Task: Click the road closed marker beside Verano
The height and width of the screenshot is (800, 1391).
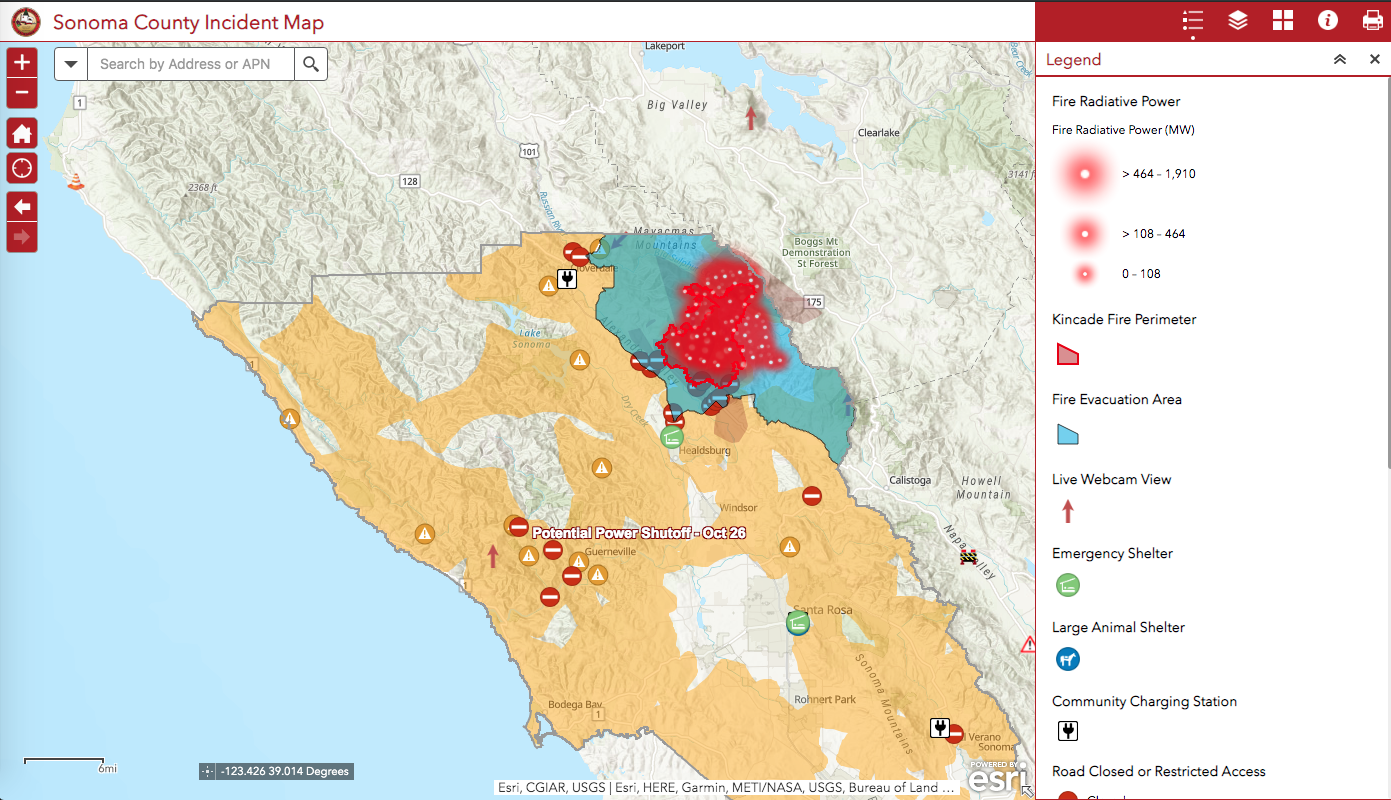Action: pos(955,734)
